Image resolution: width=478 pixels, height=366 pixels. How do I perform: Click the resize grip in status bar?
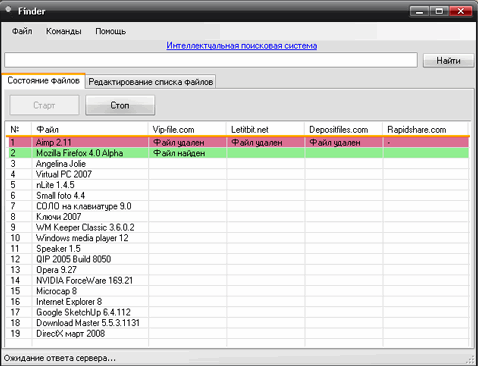(471, 359)
